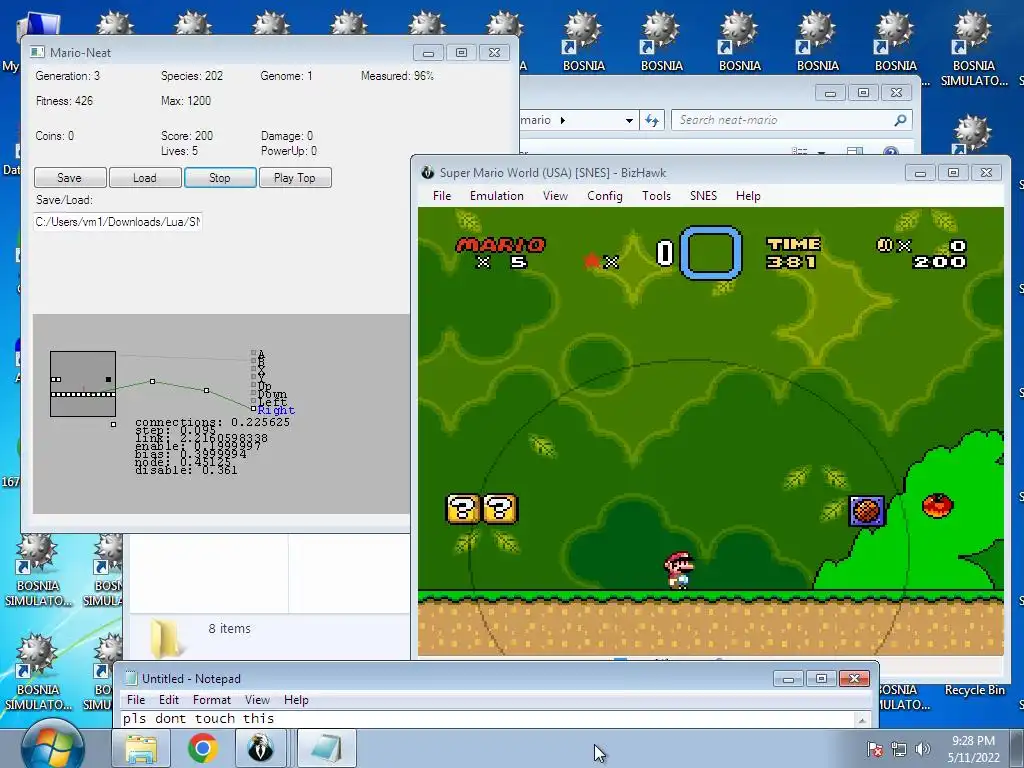Viewport: 1024px width, 768px height.
Task: Click the BizHawk title bar icon
Action: [427, 172]
